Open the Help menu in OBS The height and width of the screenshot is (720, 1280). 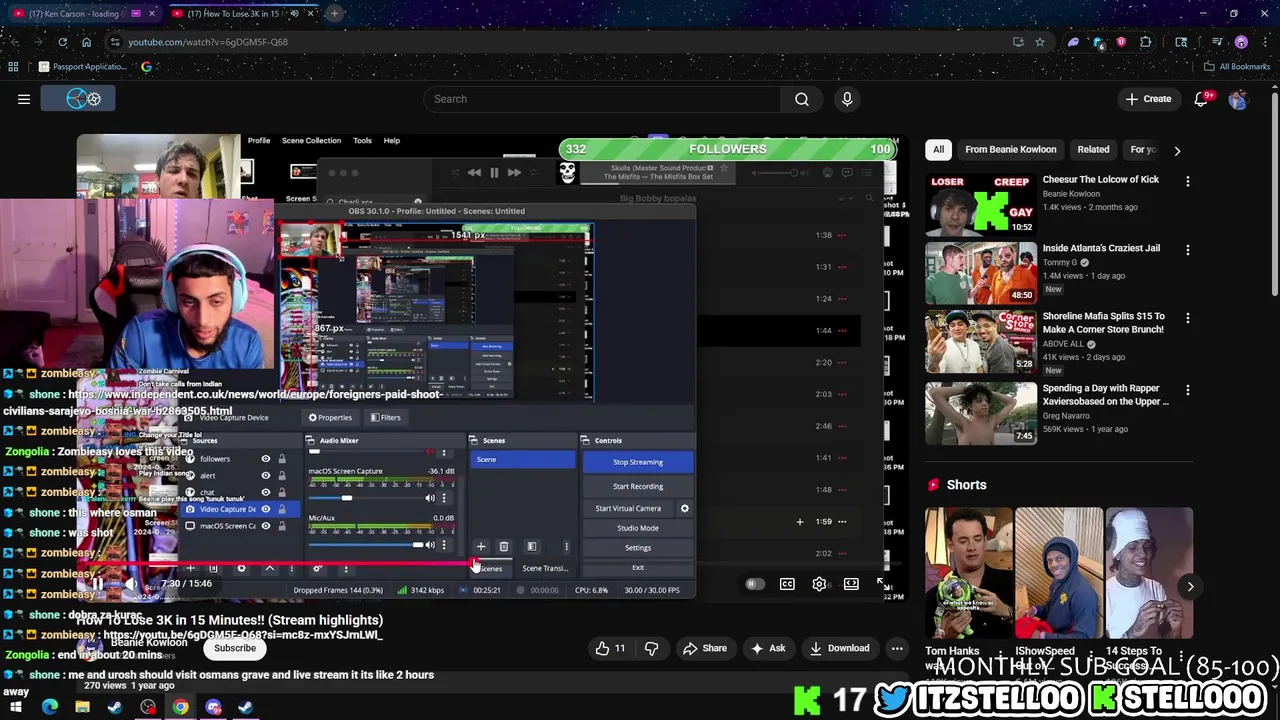(392, 141)
